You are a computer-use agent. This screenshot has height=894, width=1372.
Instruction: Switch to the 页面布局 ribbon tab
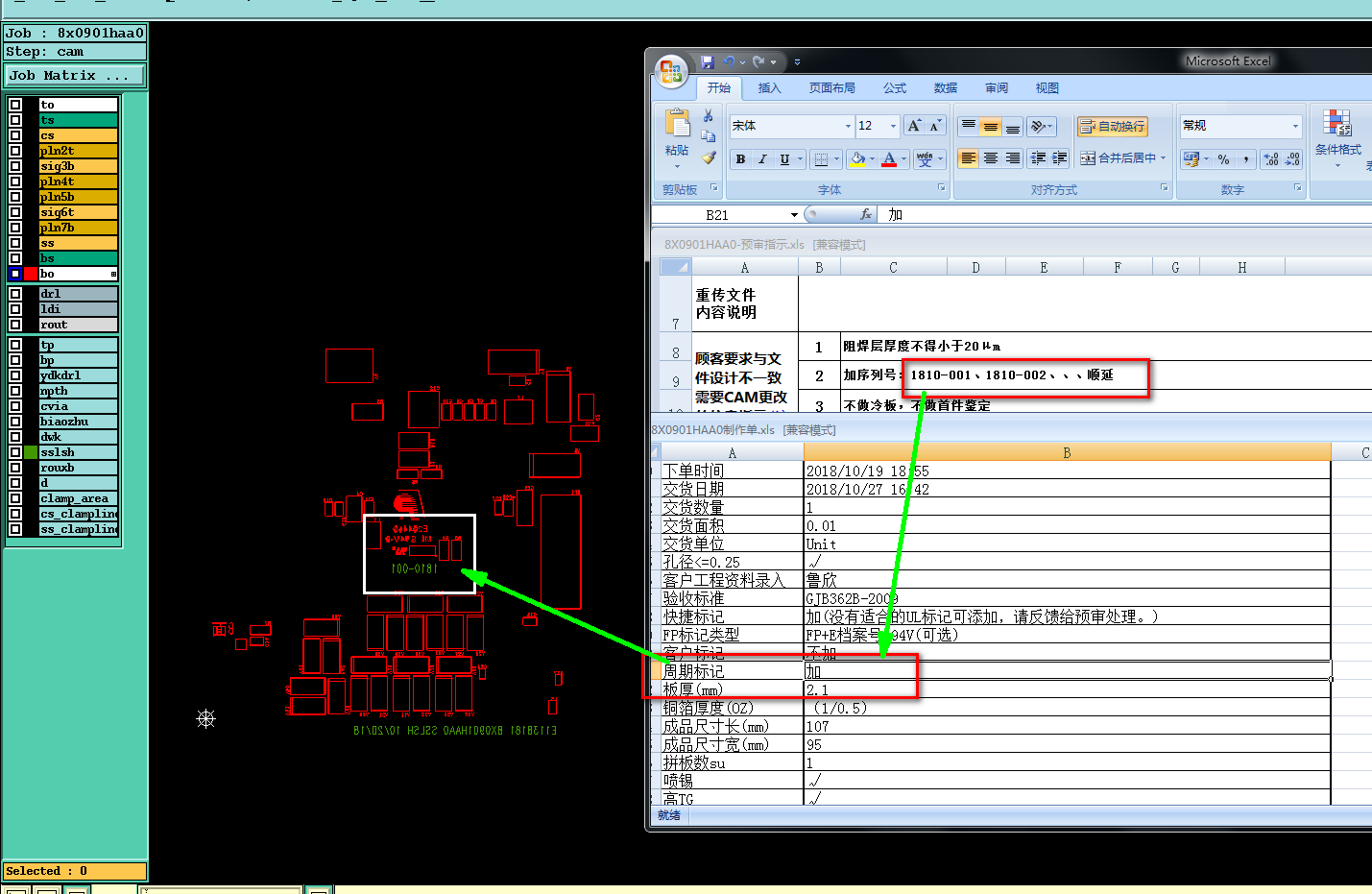click(831, 87)
